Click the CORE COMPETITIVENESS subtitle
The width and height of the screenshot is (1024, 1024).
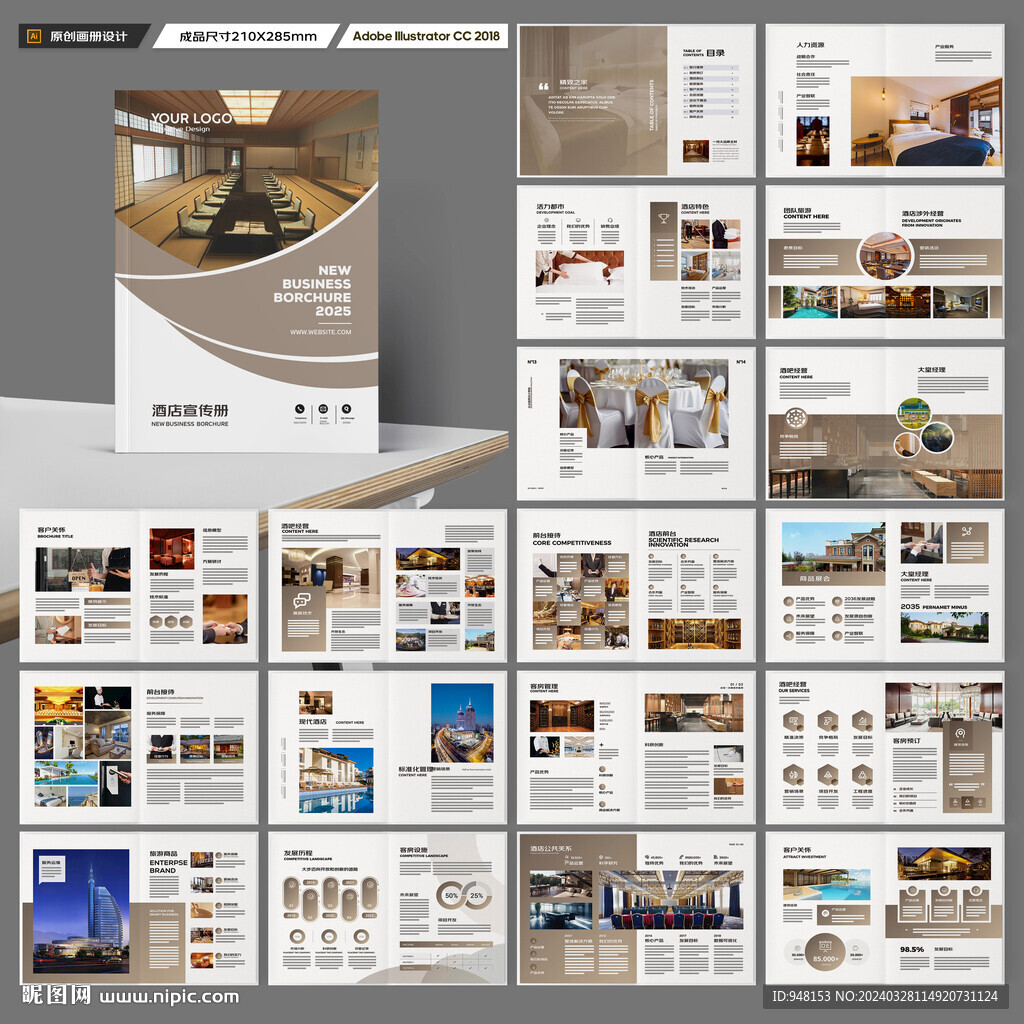click(x=572, y=543)
